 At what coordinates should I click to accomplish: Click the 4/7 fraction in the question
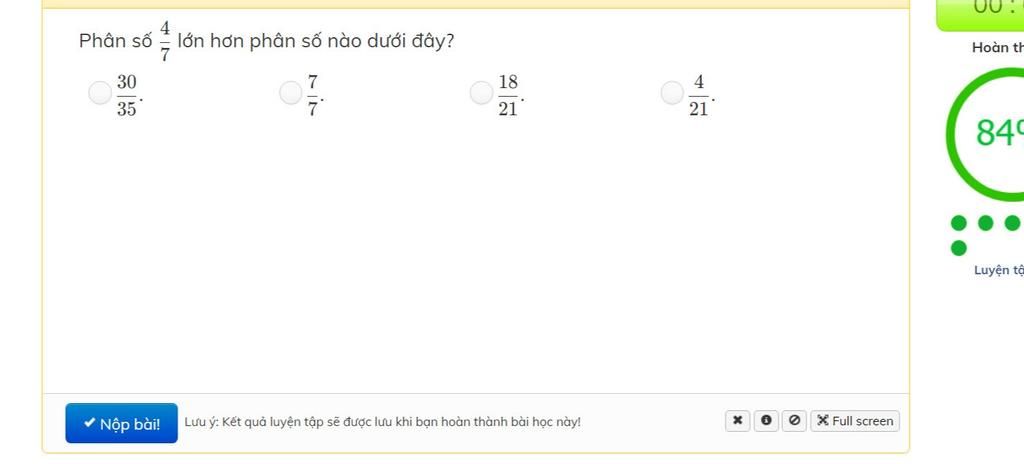(x=165, y=41)
